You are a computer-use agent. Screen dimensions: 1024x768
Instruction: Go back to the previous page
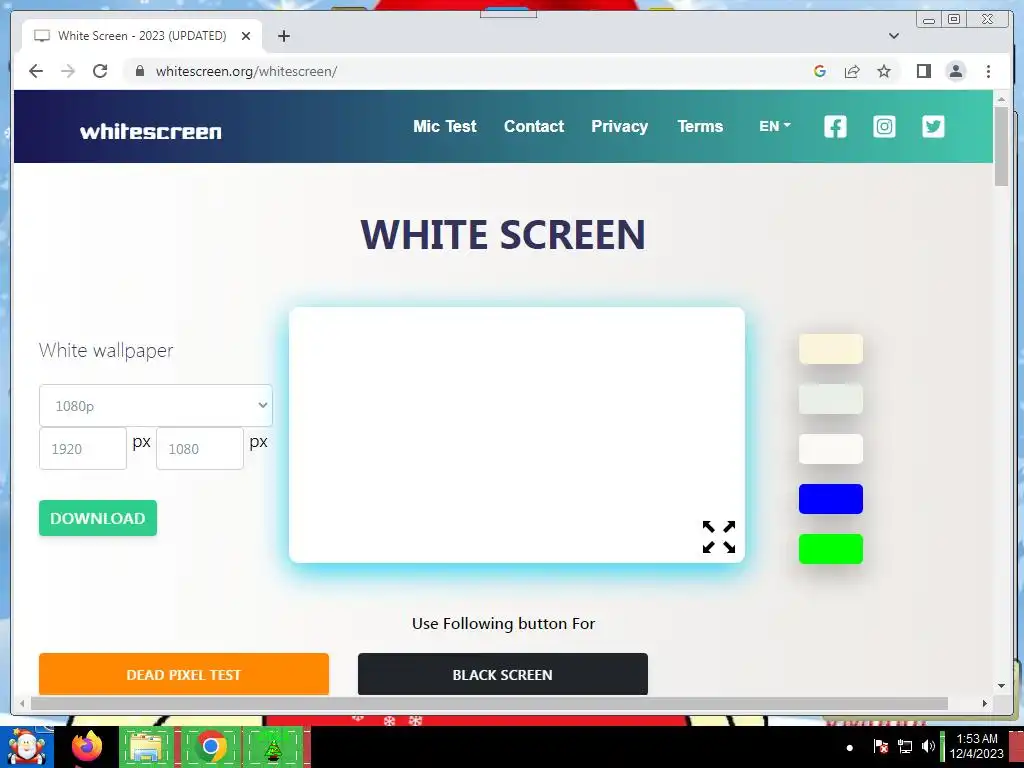[36, 71]
